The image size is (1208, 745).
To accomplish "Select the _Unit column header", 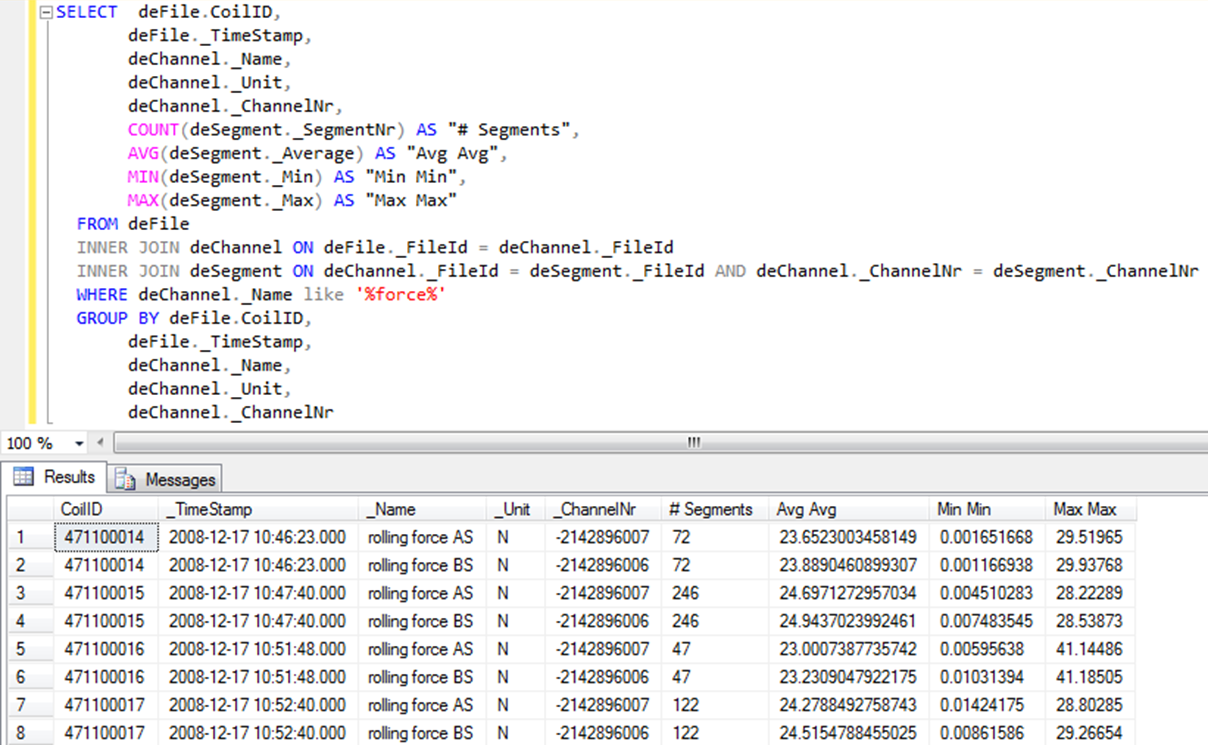I will pyautogui.click(x=518, y=509).
